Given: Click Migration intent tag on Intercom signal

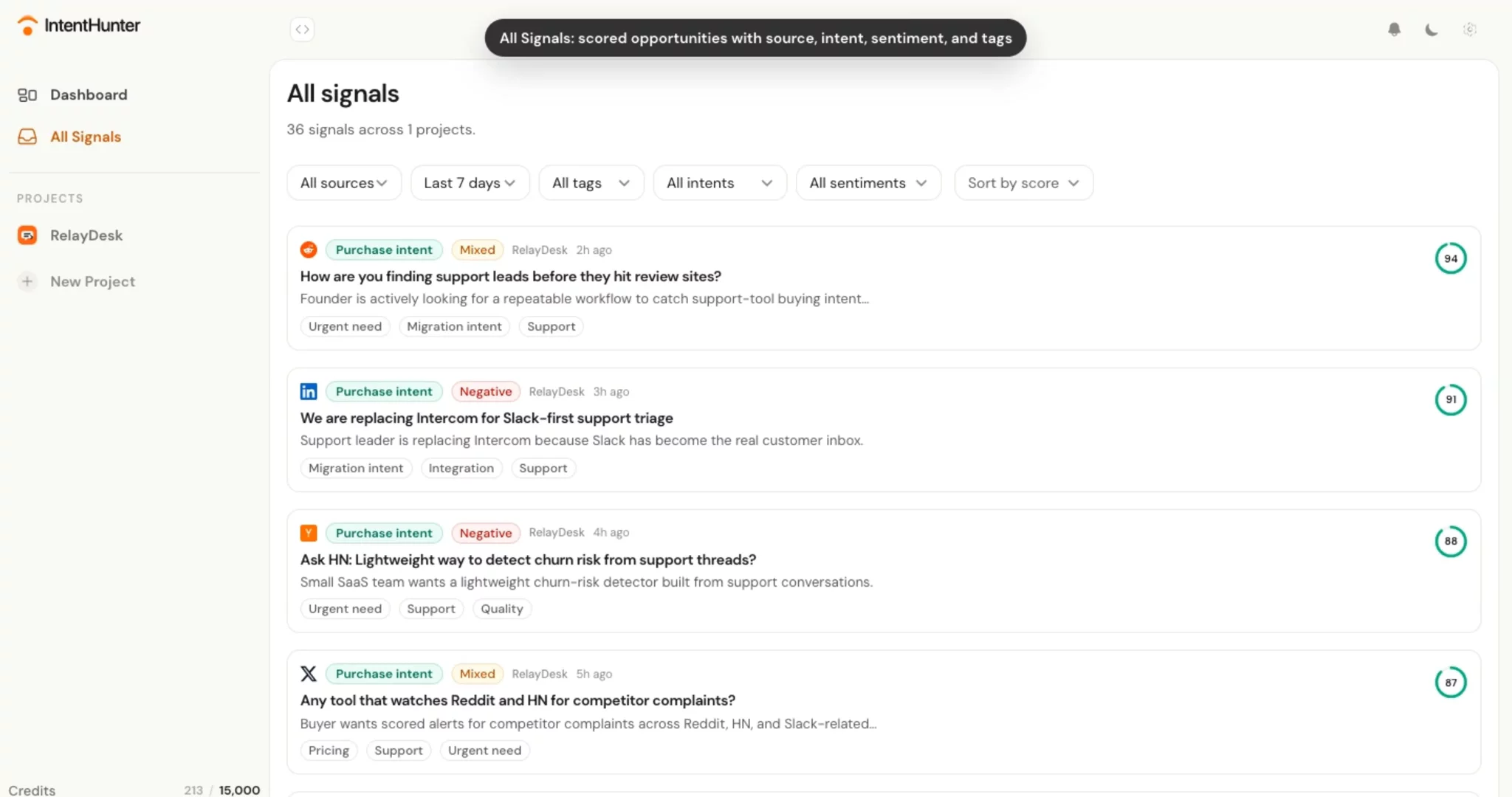Looking at the screenshot, I should 356,468.
